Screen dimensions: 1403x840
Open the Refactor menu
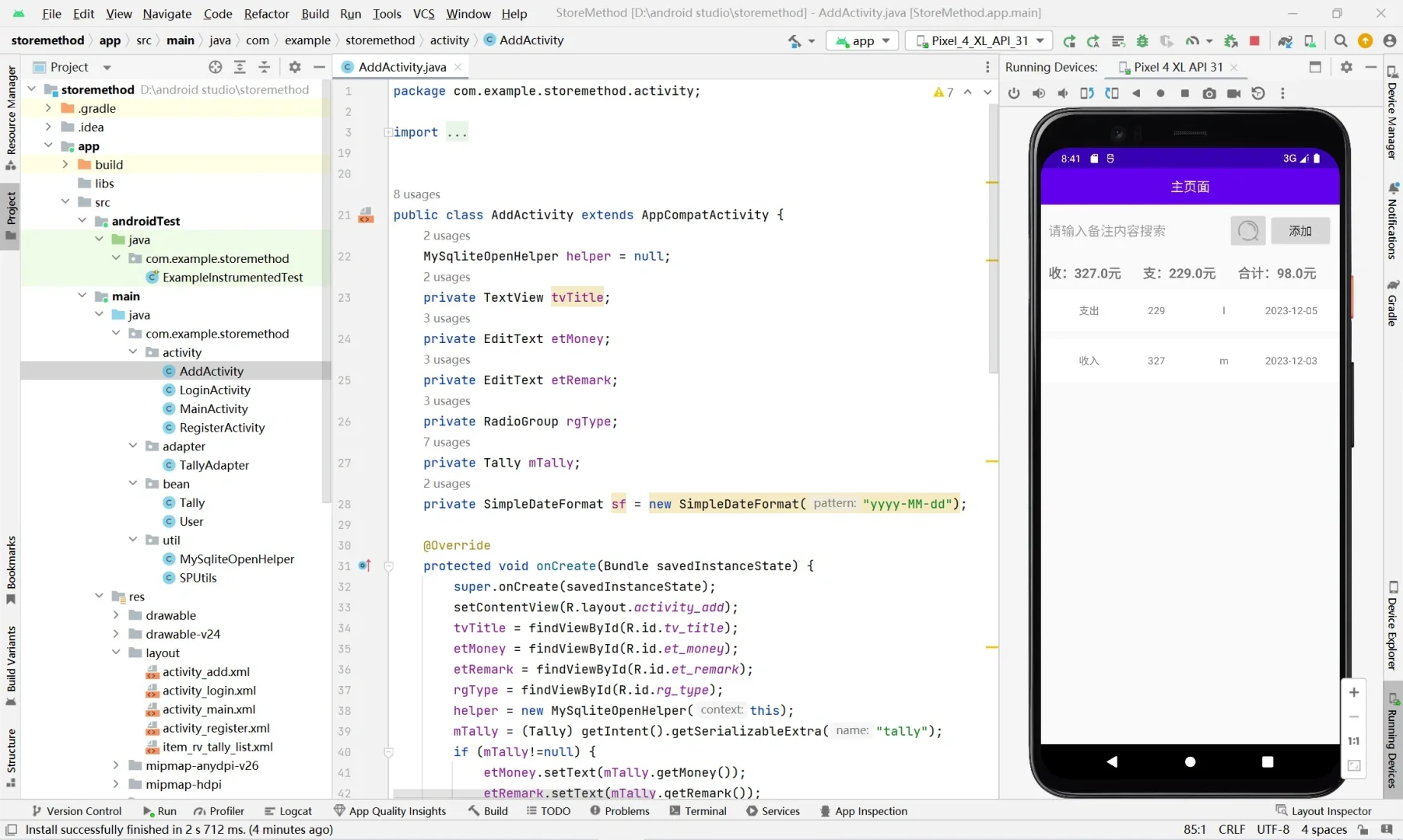[x=266, y=13]
